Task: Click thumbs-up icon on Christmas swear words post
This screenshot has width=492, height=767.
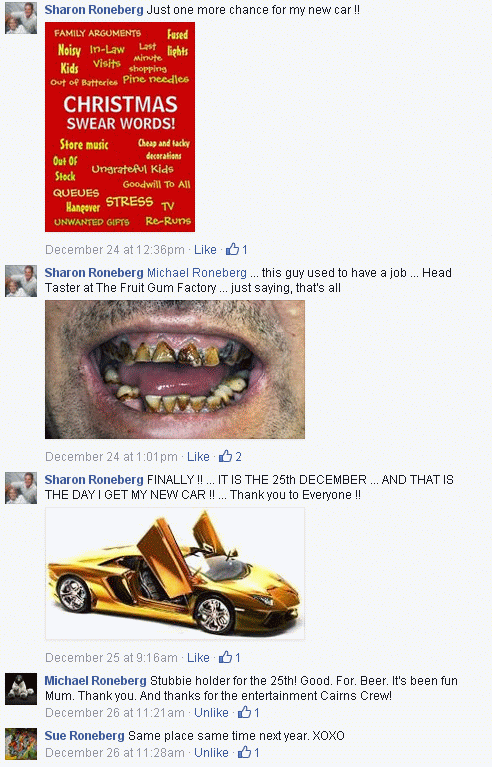Action: pyautogui.click(x=232, y=249)
